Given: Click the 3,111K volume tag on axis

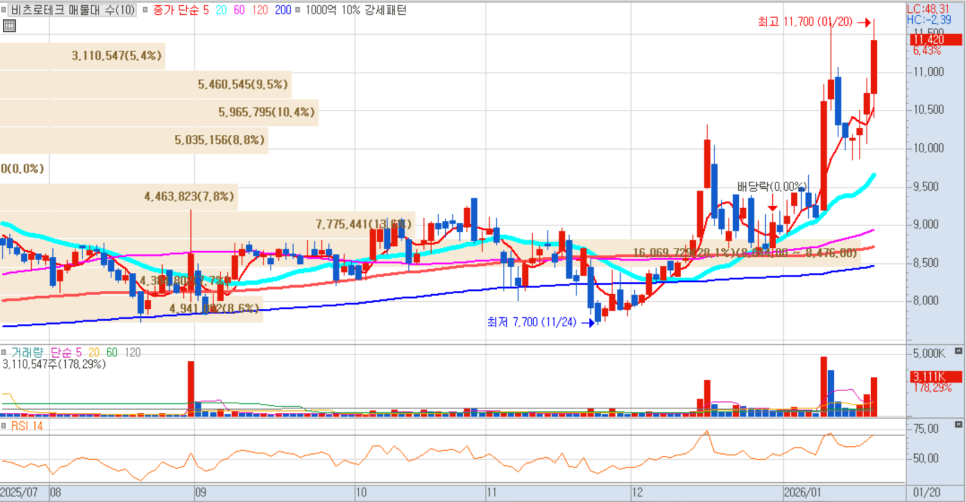Looking at the screenshot, I should [x=935, y=376].
